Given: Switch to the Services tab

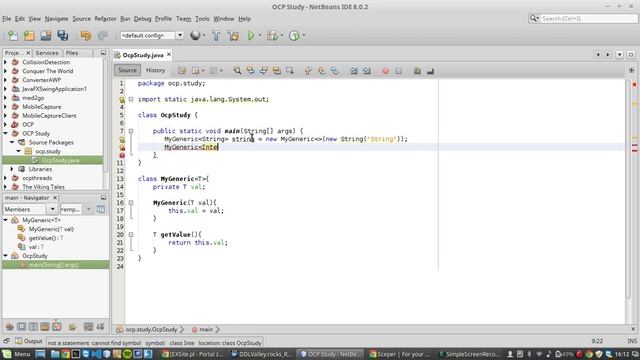Looking at the screenshot, I should point(47,53).
